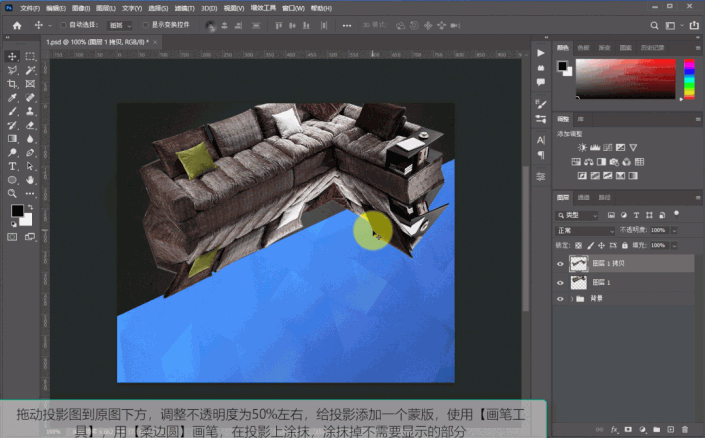Change screen mode button in toolbox
705x438 pixels.
30,237
